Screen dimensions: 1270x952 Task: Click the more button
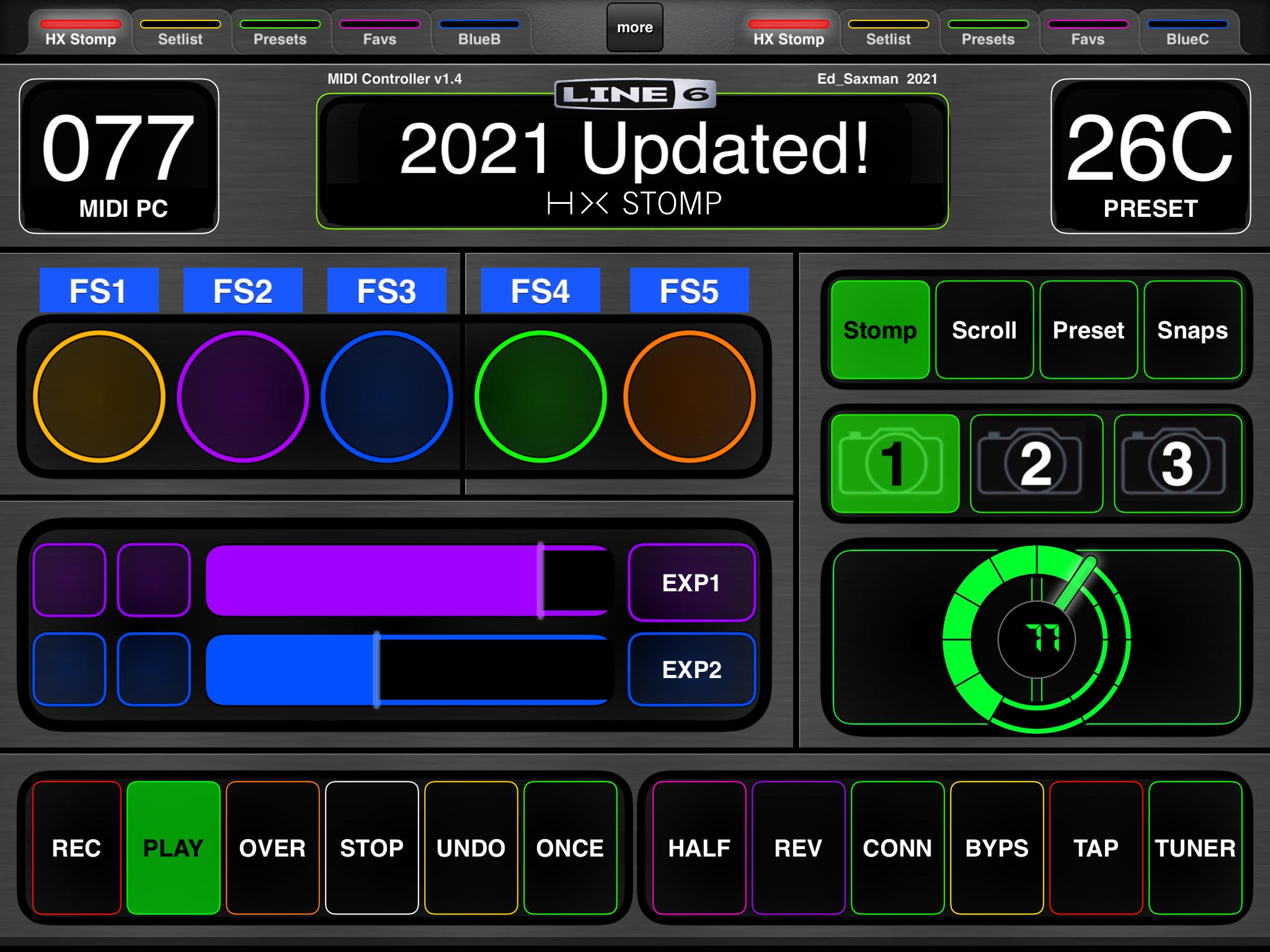click(x=635, y=27)
